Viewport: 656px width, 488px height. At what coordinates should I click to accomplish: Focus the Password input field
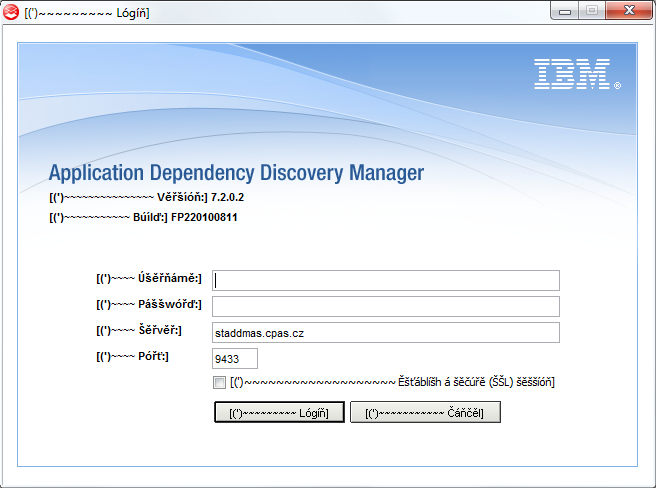point(386,306)
